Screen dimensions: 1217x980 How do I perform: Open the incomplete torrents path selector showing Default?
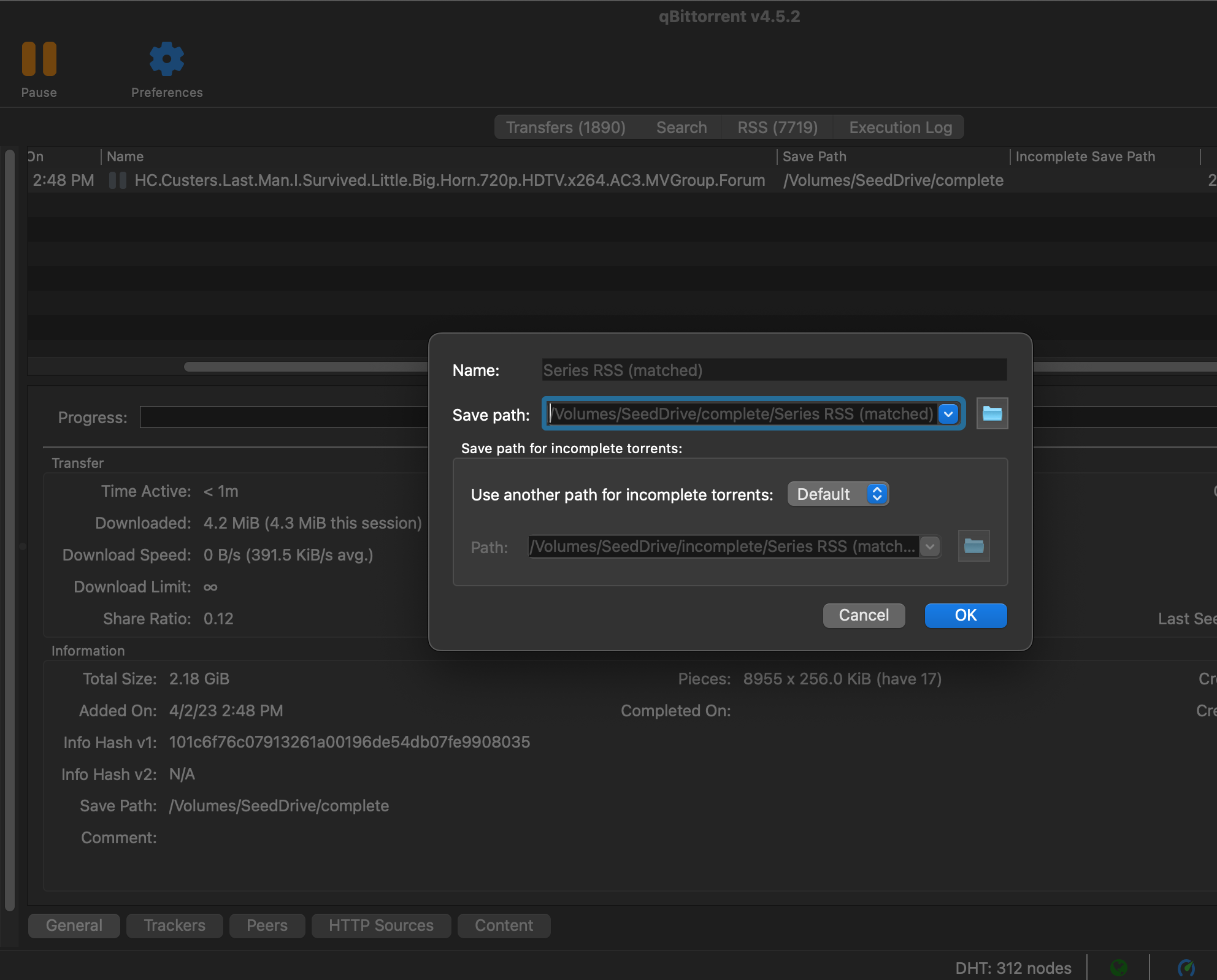coord(838,494)
